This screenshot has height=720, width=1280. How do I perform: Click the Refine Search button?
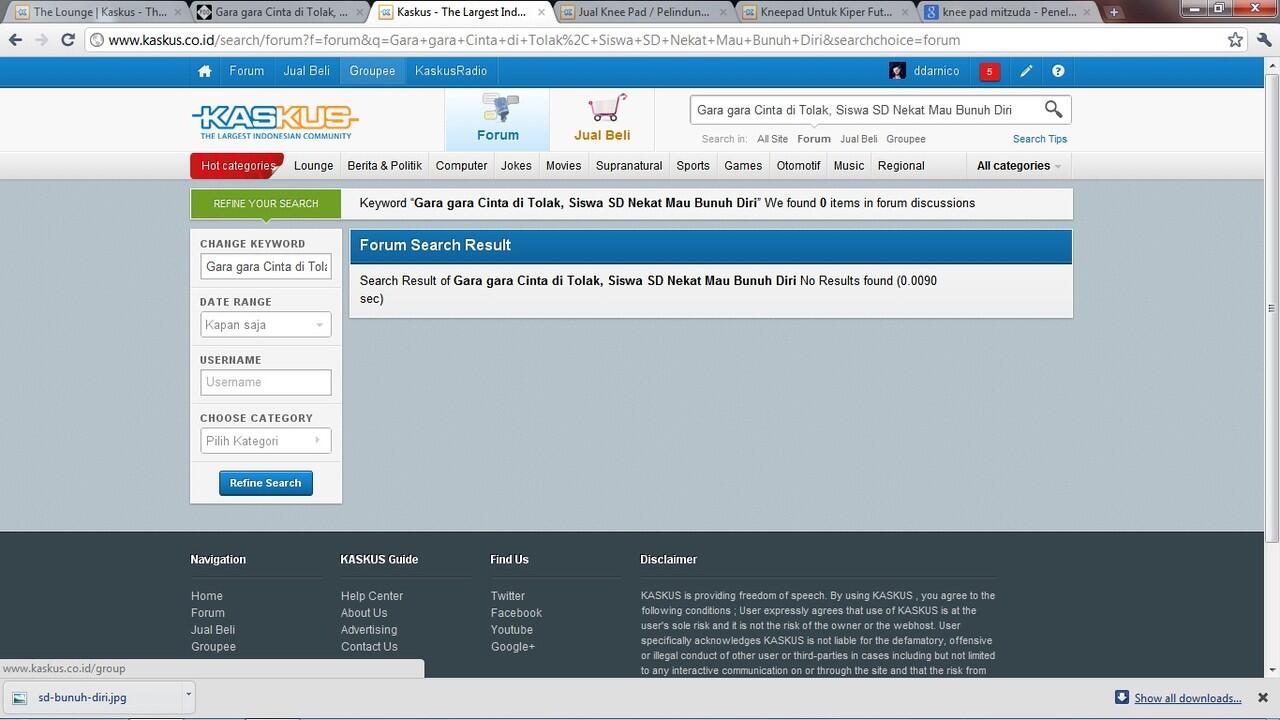[x=265, y=483]
